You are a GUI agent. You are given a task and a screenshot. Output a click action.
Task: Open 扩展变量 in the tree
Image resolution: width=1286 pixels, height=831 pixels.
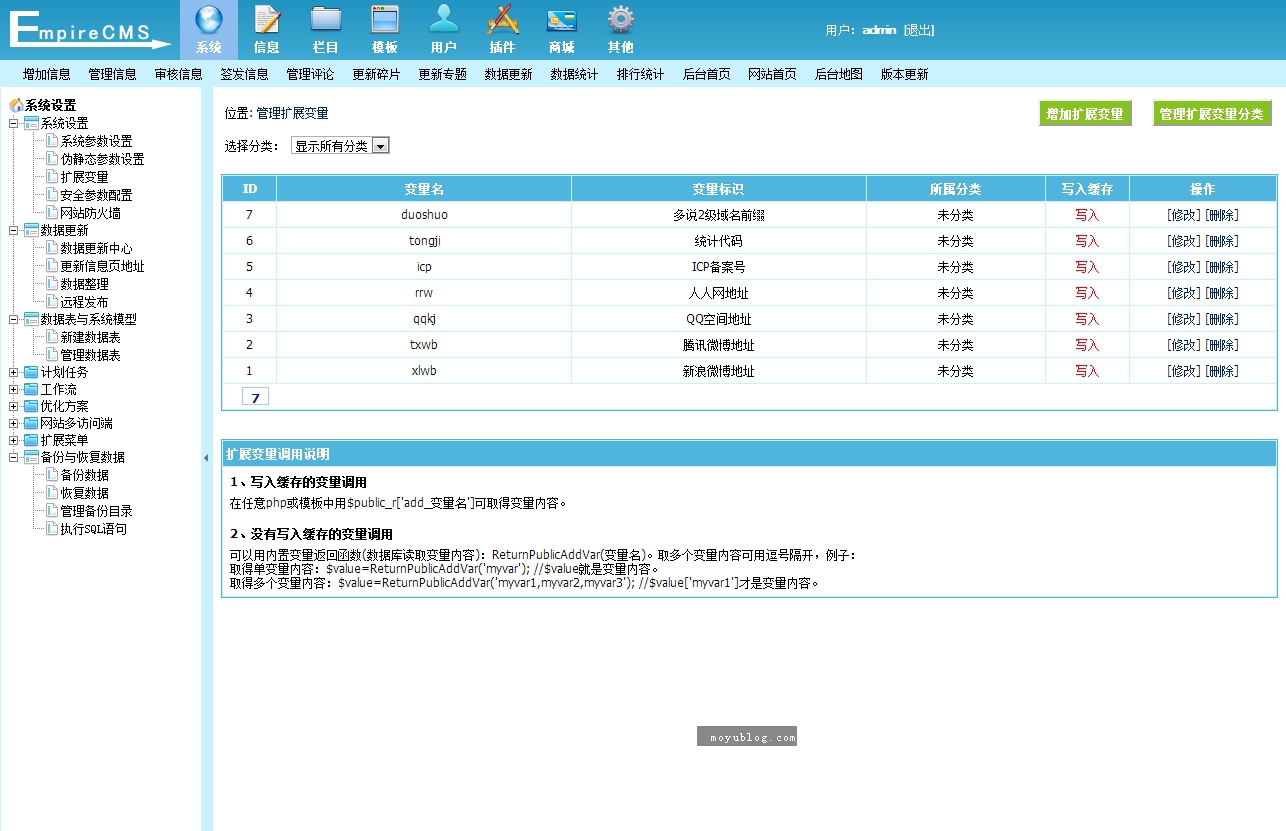click(84, 177)
